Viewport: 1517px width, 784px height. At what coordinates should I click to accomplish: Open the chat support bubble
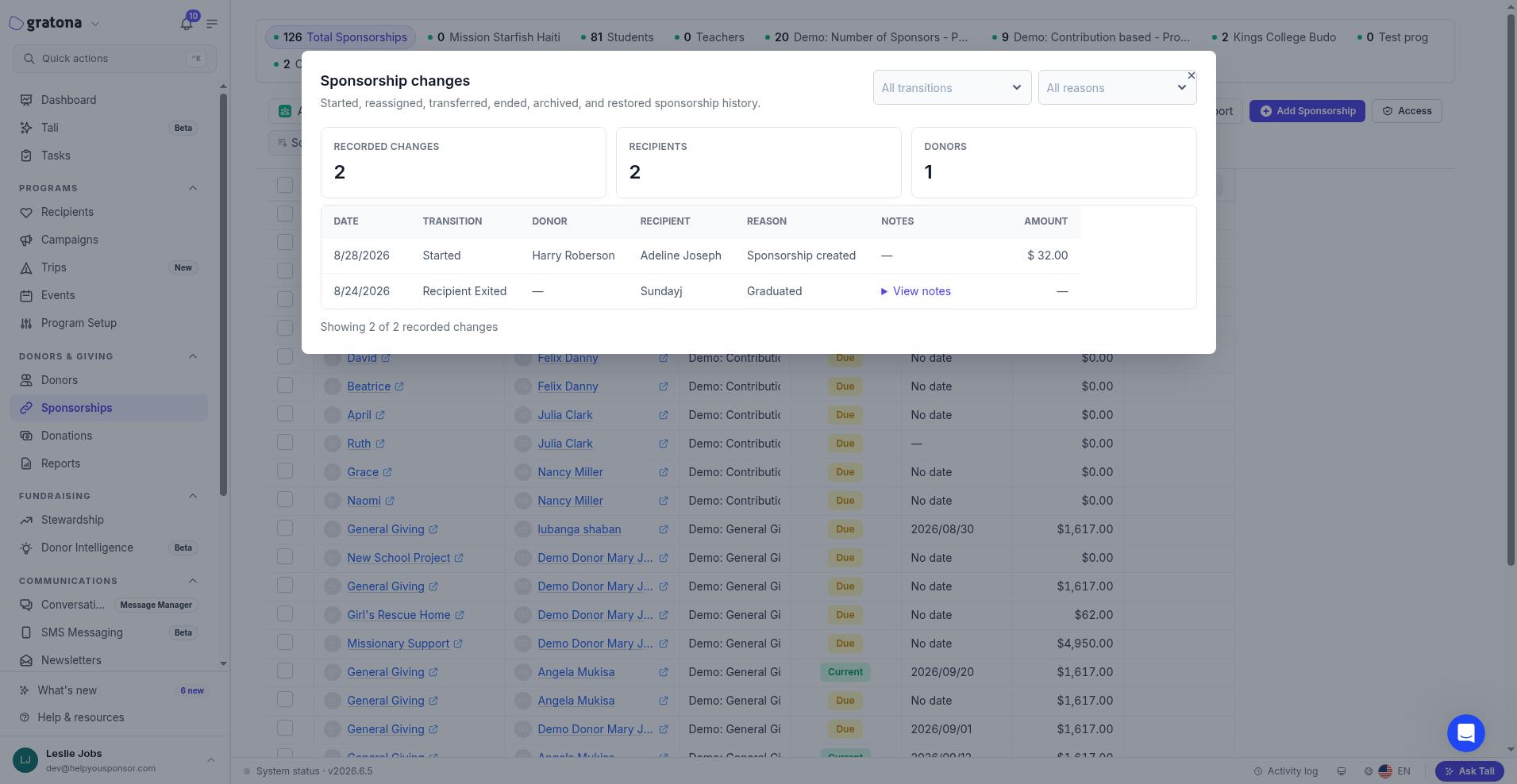point(1465,733)
